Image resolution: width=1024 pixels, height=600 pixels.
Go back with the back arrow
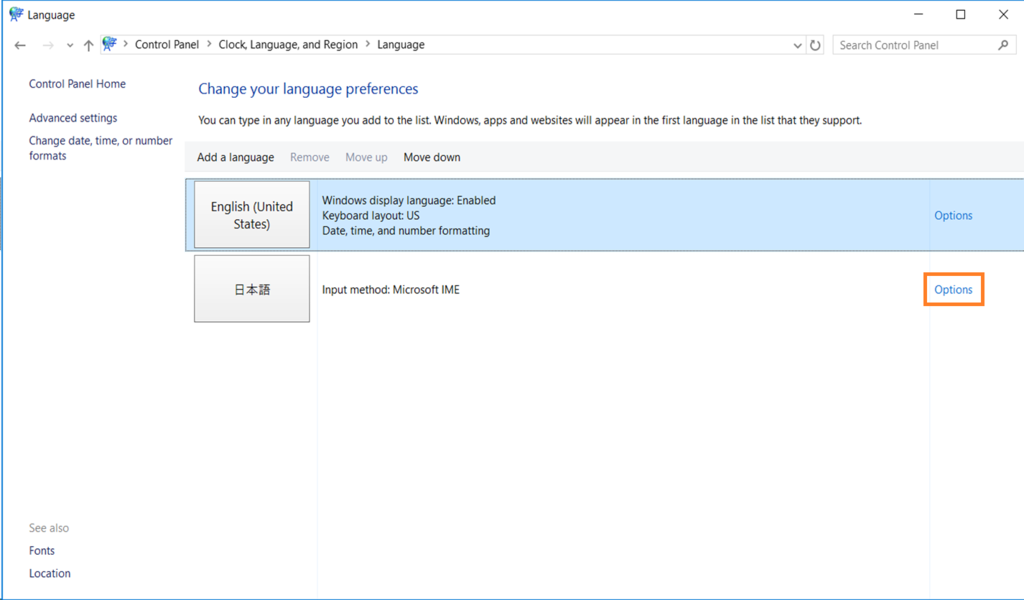click(x=20, y=45)
